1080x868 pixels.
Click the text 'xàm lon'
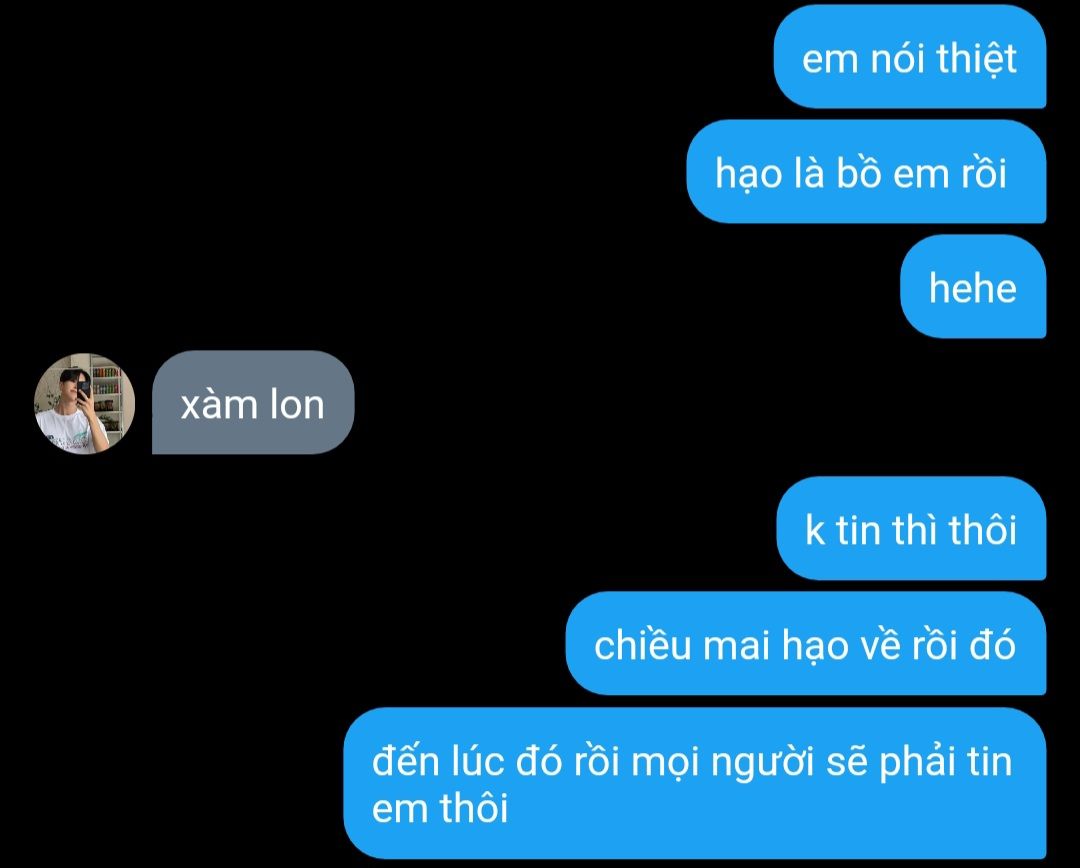[252, 404]
